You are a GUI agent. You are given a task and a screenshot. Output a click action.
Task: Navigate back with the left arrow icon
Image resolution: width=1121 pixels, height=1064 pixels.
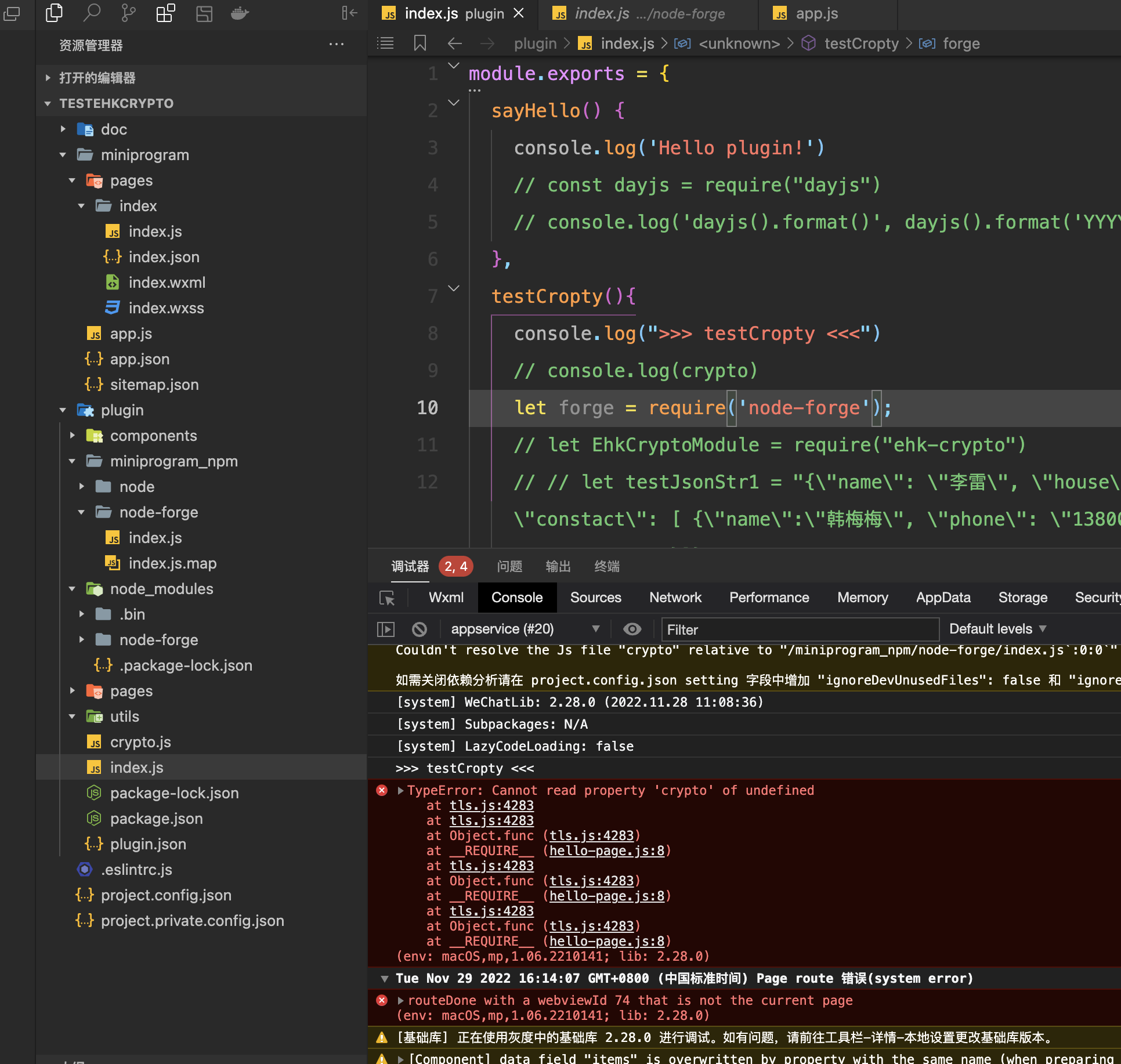click(454, 44)
